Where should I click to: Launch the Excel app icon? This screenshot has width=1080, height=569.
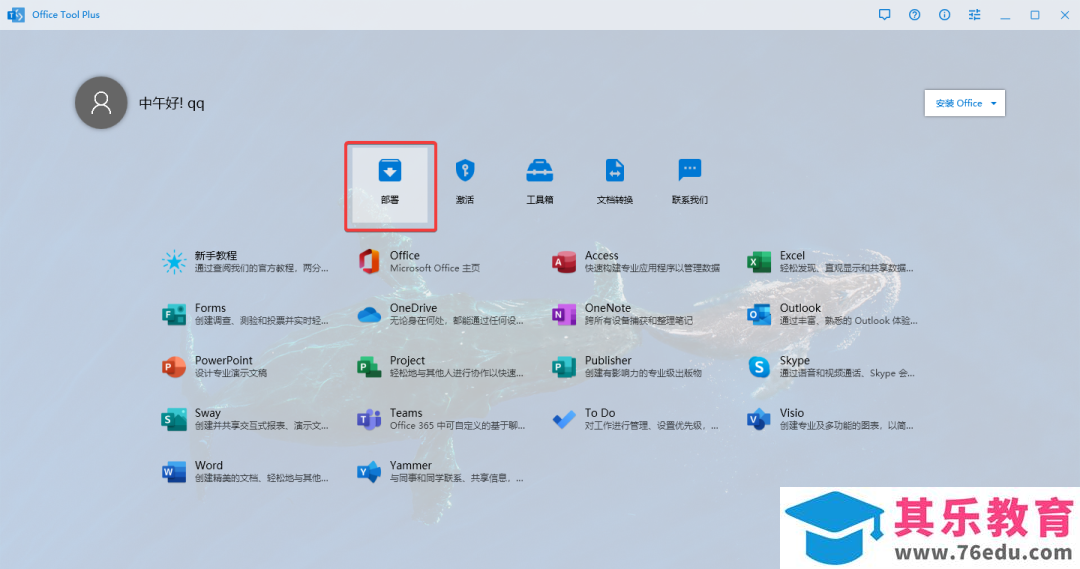pyautogui.click(x=759, y=262)
